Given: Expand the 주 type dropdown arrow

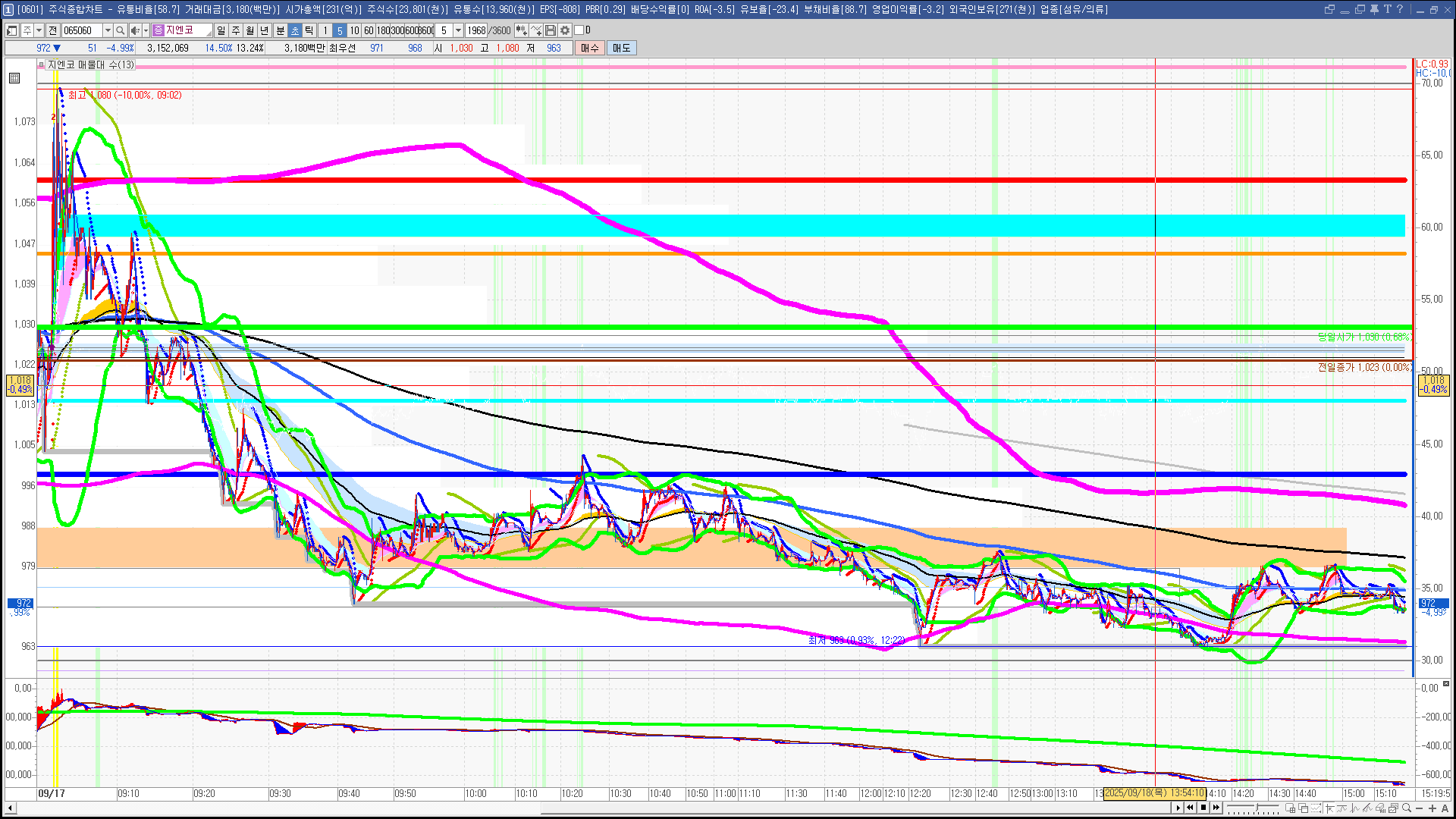Looking at the screenshot, I should [39, 30].
